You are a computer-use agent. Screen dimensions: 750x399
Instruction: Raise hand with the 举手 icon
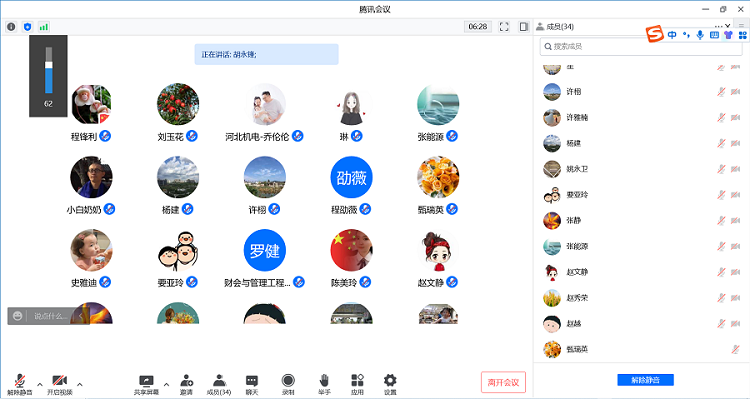[x=324, y=384]
